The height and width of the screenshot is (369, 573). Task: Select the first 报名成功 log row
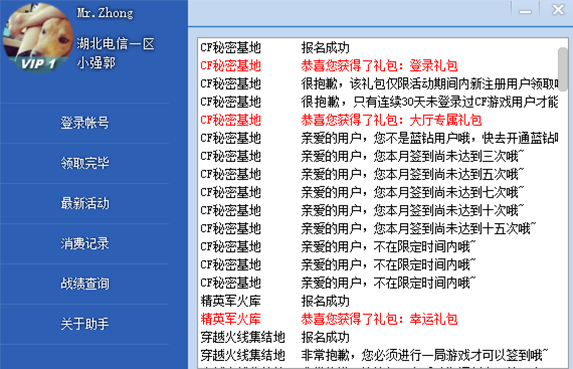[x=379, y=48]
